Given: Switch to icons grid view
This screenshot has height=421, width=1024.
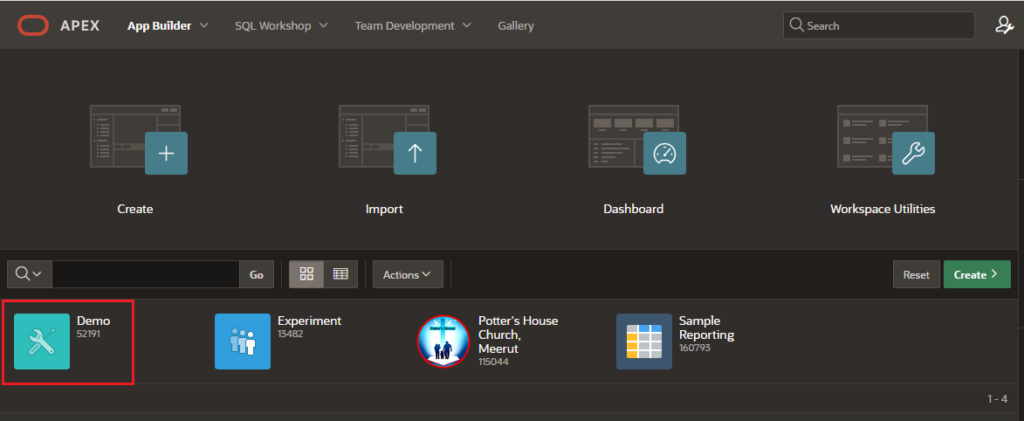Looking at the screenshot, I should (307, 274).
